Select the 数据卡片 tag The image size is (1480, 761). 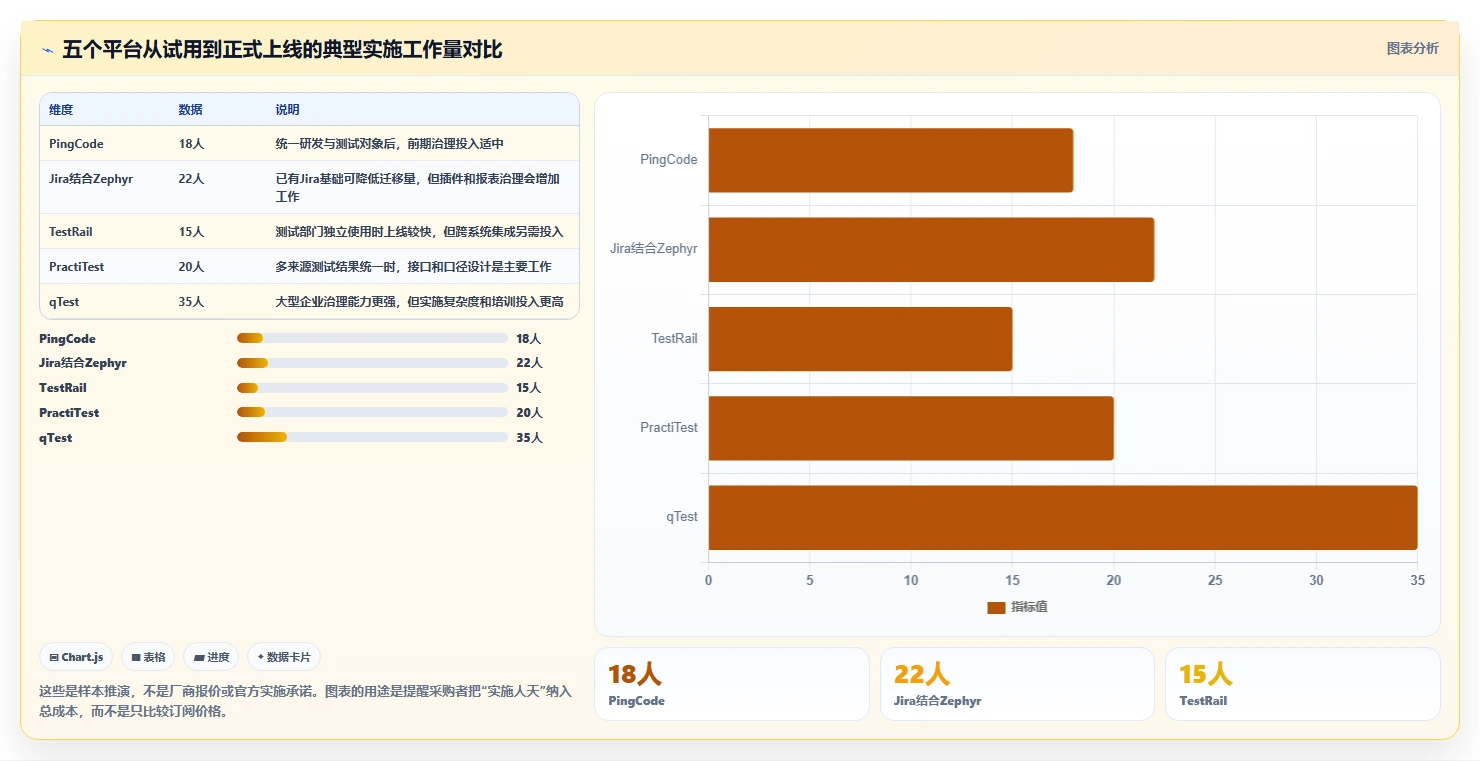coord(284,657)
